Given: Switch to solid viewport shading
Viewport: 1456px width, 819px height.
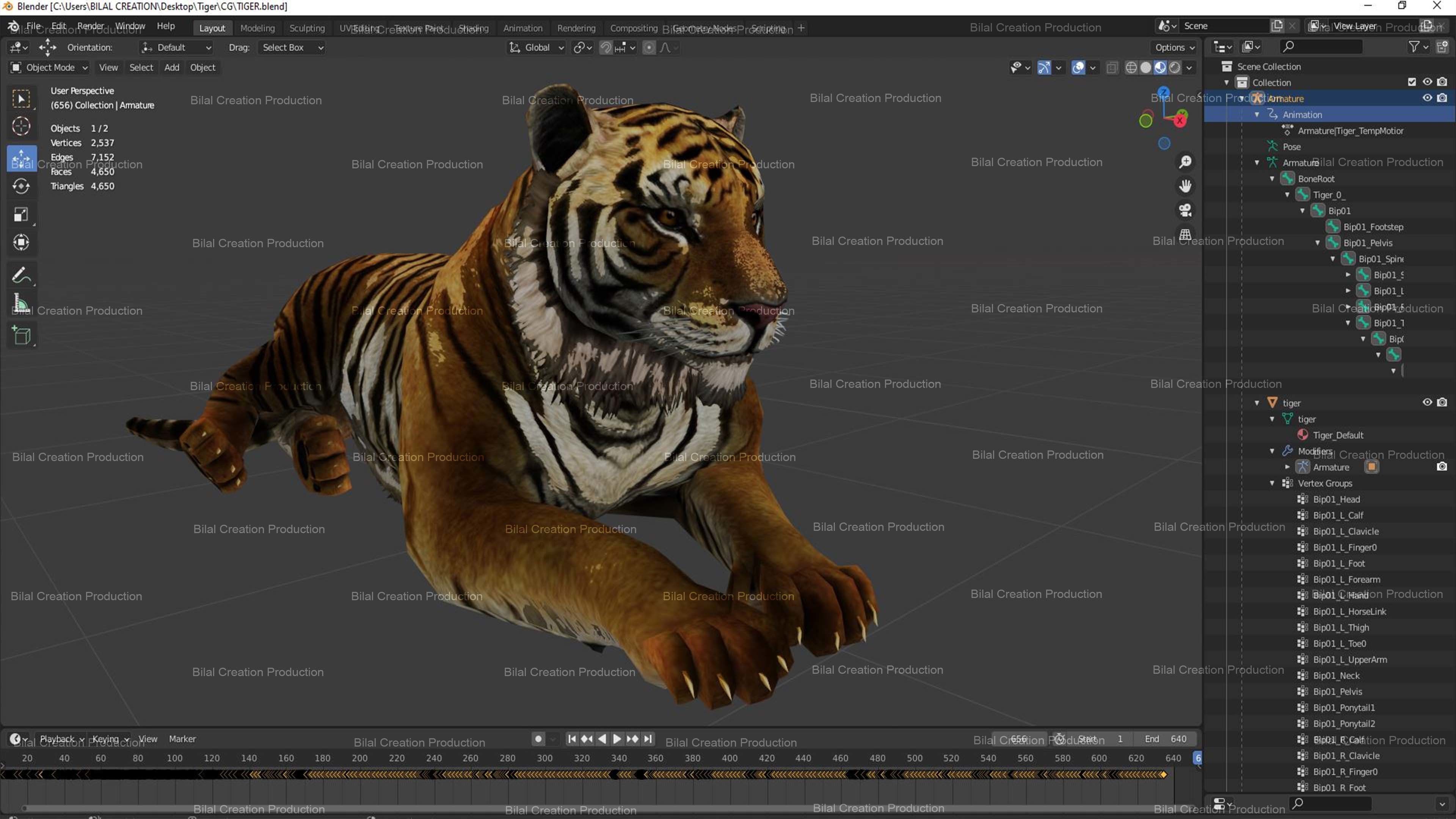Looking at the screenshot, I should [x=1146, y=68].
